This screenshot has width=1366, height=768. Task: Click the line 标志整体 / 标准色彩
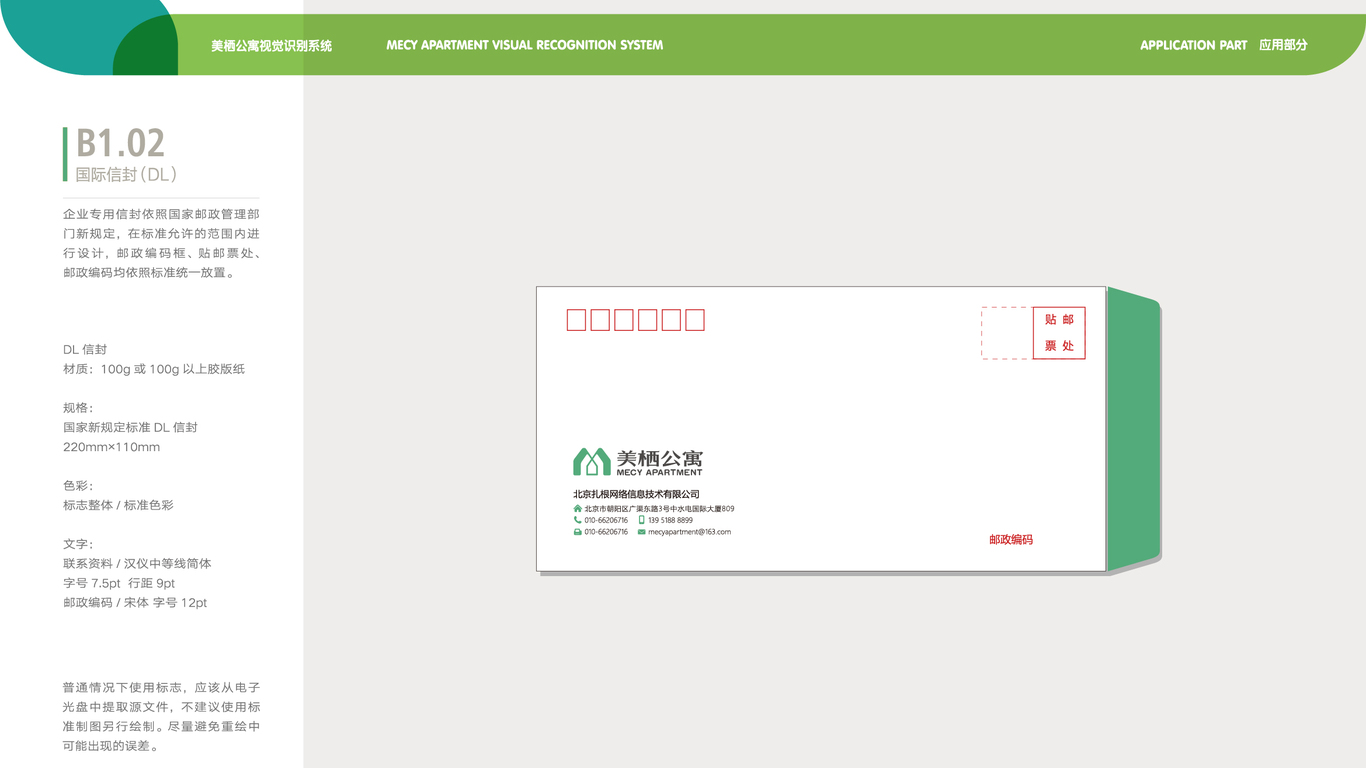pyautogui.click(x=118, y=505)
